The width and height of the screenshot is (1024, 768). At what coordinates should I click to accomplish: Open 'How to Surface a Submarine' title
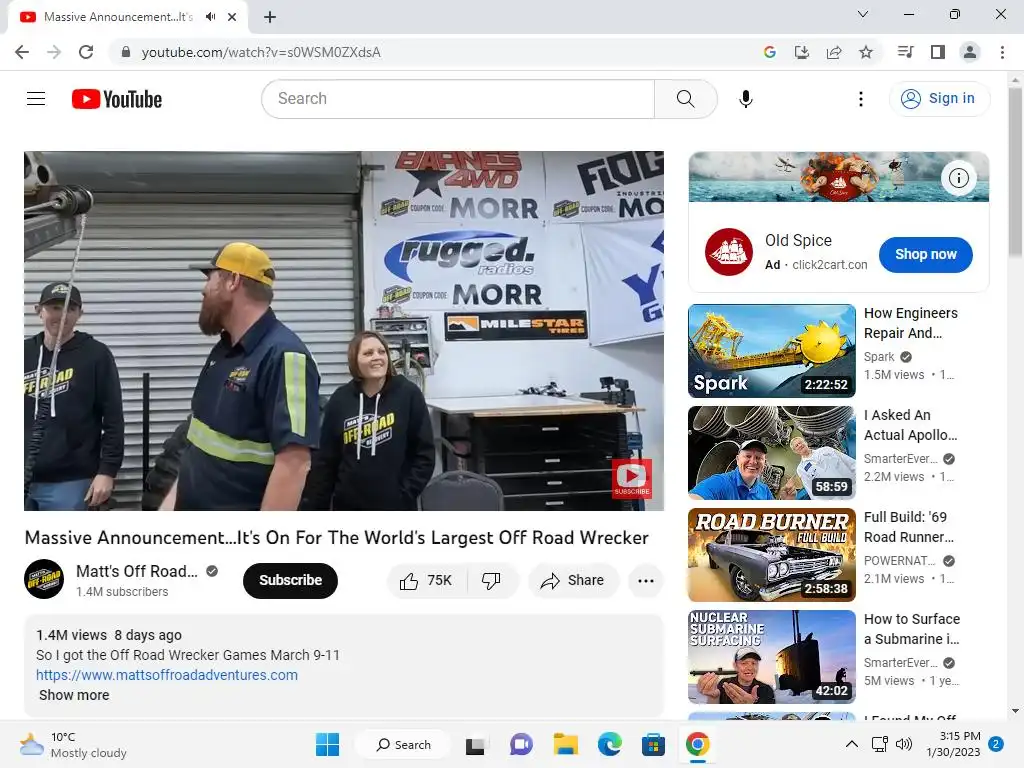(x=912, y=629)
